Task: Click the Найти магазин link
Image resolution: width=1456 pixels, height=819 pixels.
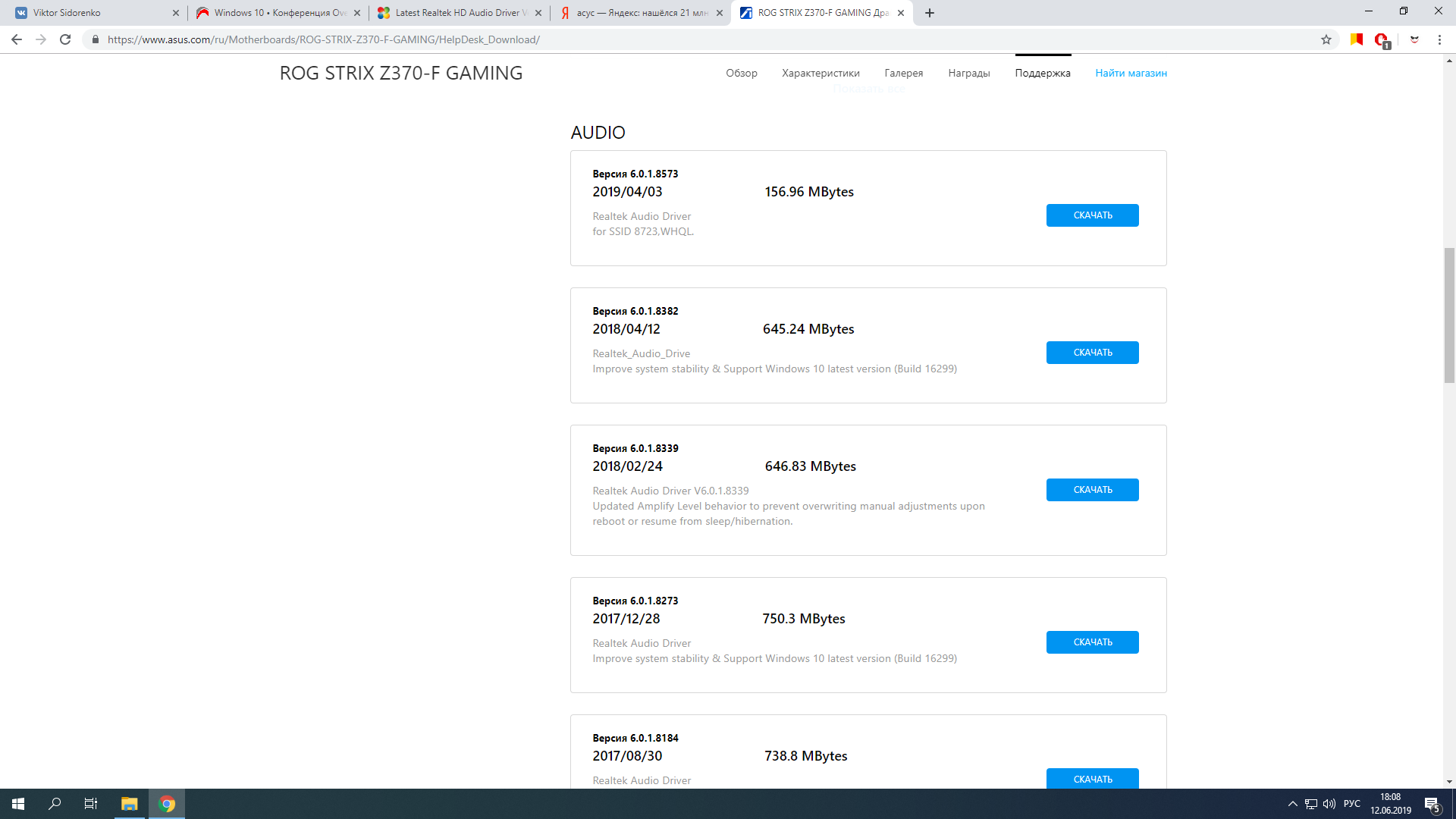Action: point(1131,73)
